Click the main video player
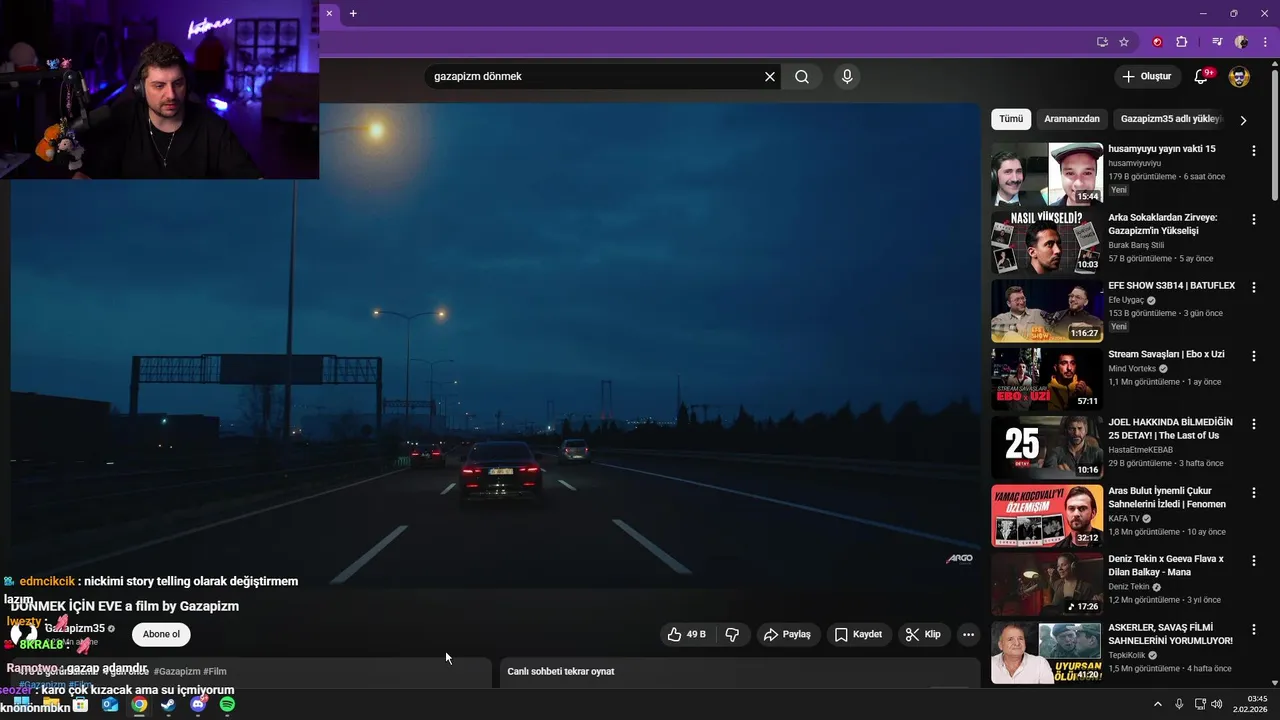 495,345
